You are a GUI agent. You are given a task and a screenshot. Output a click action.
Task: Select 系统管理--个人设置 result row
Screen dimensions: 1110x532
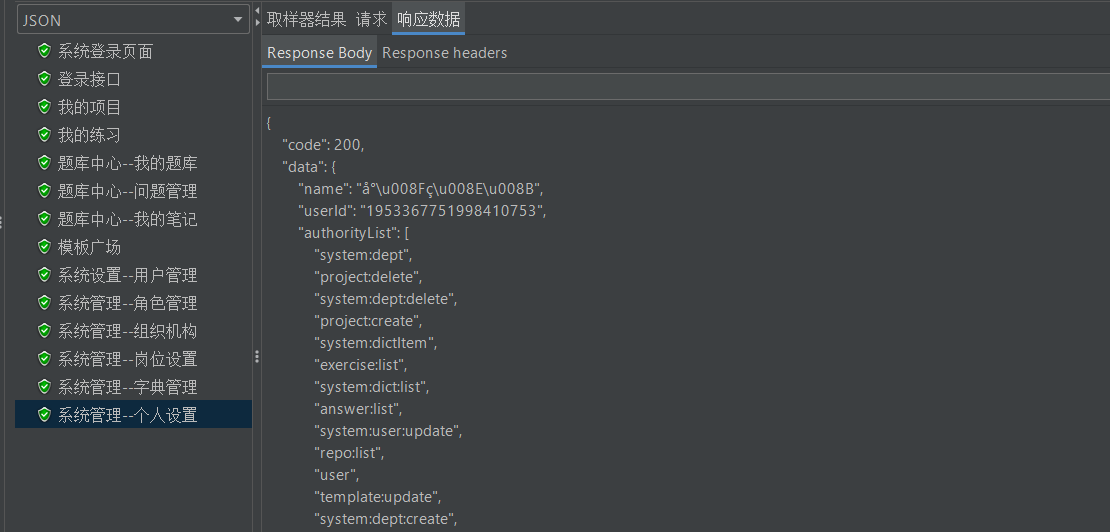(x=133, y=415)
